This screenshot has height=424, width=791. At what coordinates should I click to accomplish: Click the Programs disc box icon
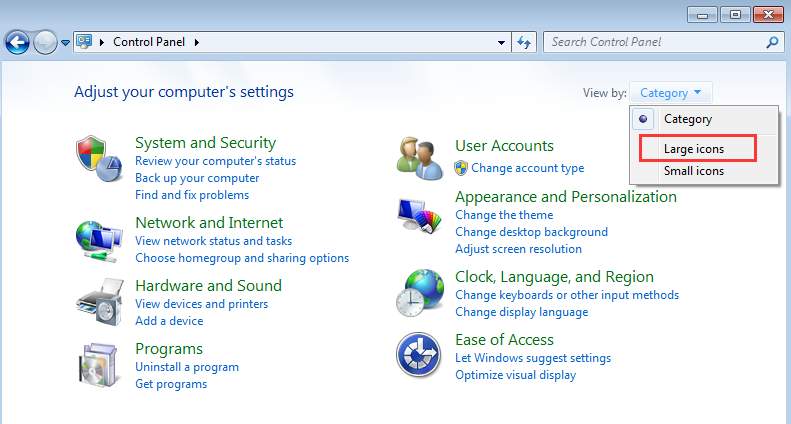98,363
